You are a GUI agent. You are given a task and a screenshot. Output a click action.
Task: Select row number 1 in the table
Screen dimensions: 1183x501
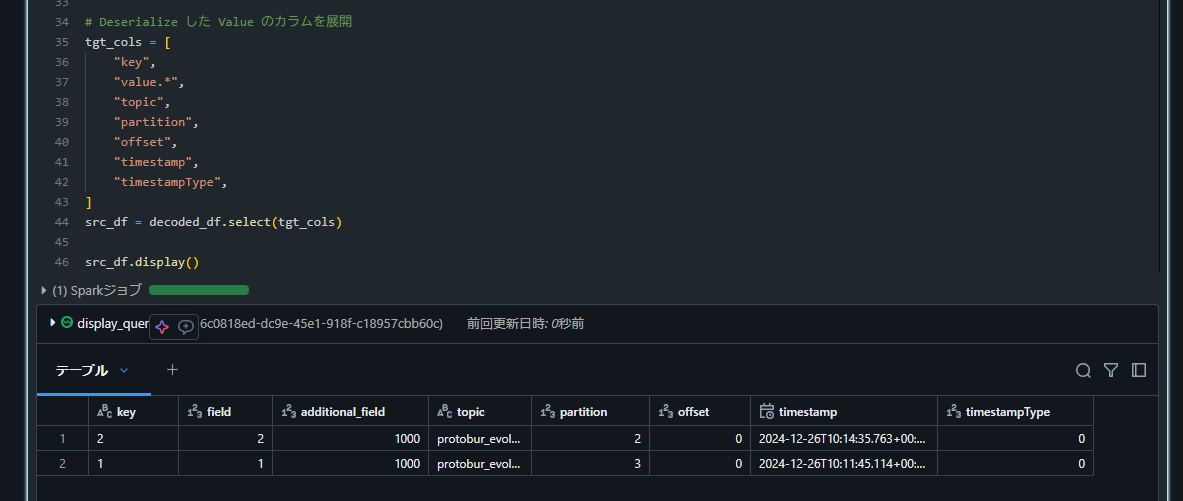click(x=63, y=438)
